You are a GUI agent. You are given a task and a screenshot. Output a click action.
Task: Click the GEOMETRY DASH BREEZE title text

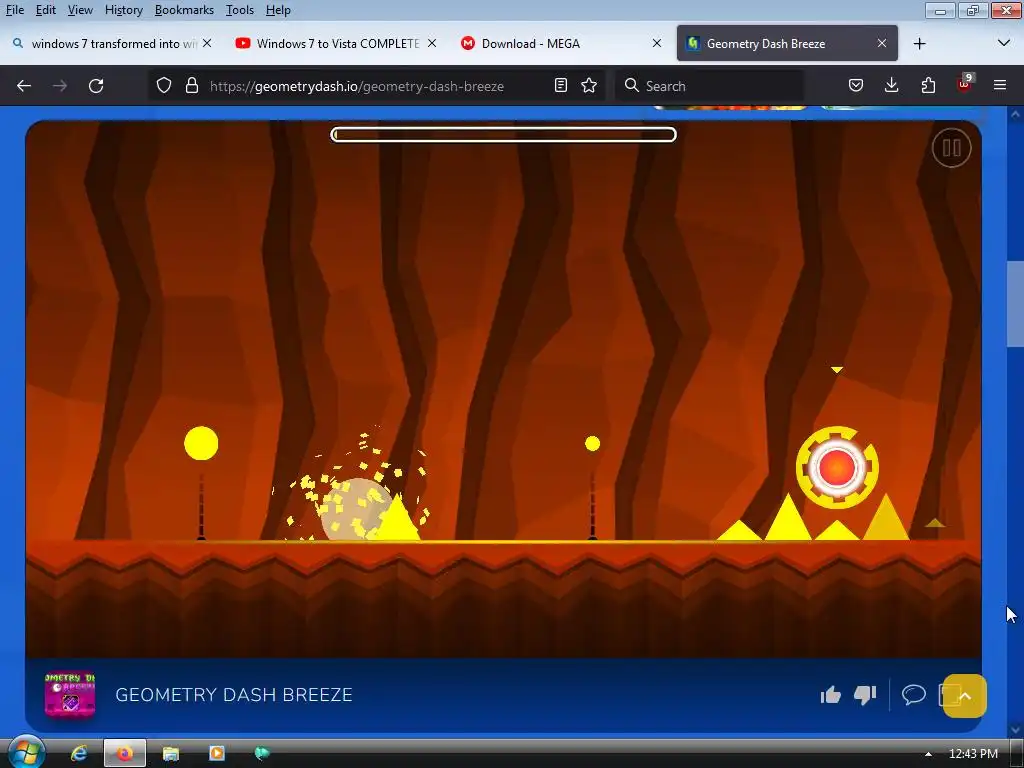tap(234, 695)
